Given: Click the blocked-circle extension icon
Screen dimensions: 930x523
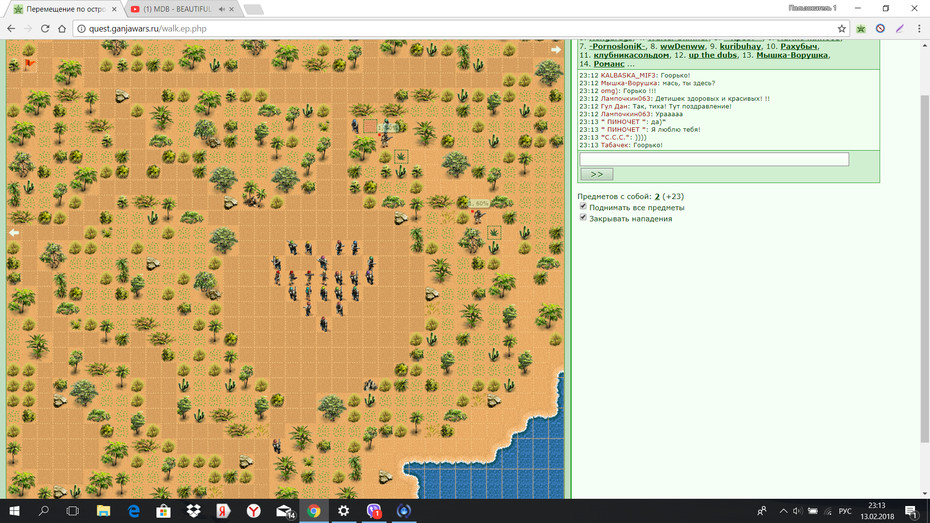Looking at the screenshot, I should click(880, 28).
